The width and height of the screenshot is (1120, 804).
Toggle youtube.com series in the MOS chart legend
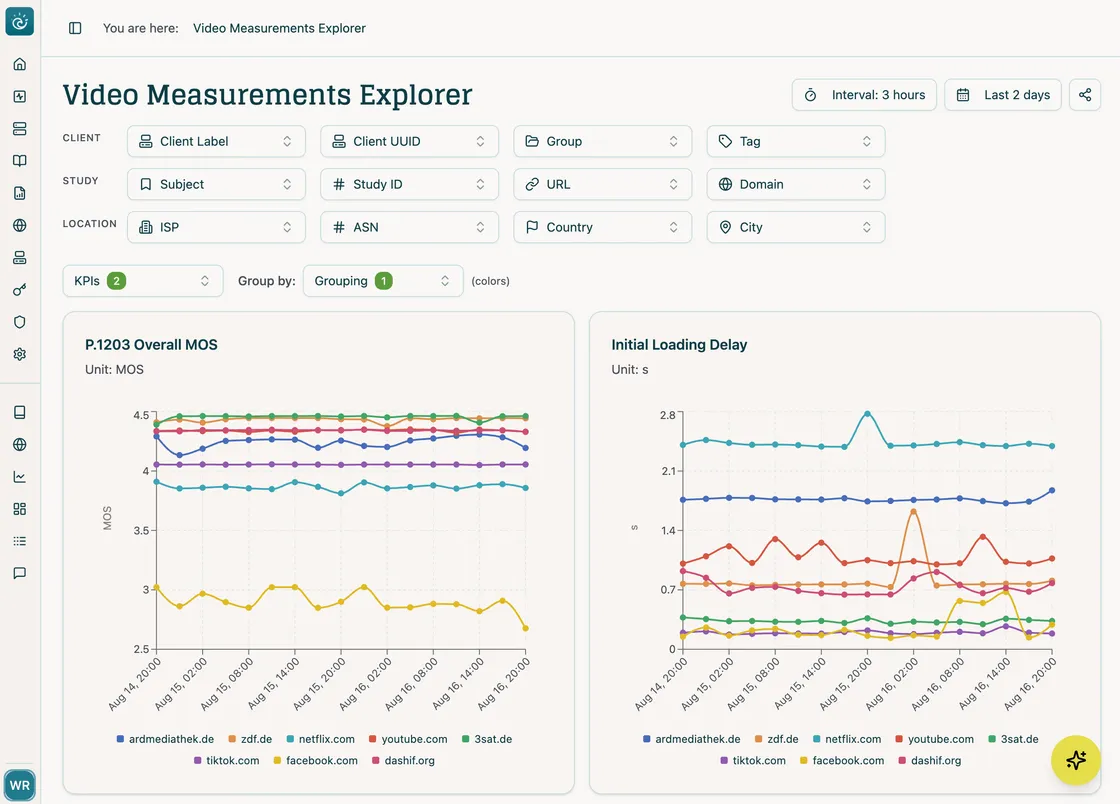tap(408, 739)
